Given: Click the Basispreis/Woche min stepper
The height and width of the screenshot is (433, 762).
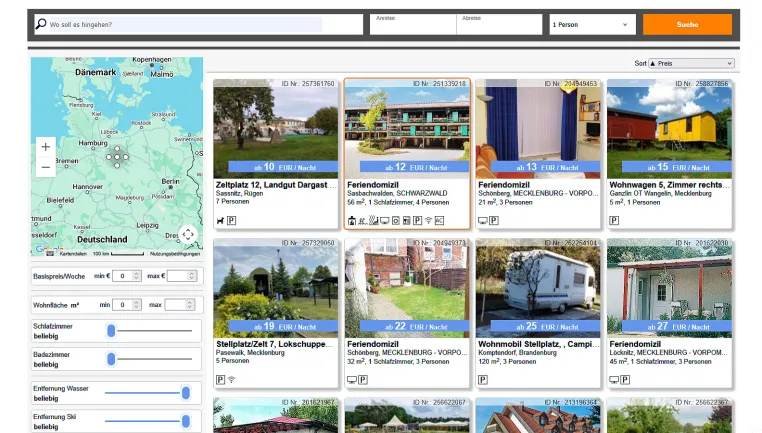Looking at the screenshot, I should pyautogui.click(x=137, y=276).
